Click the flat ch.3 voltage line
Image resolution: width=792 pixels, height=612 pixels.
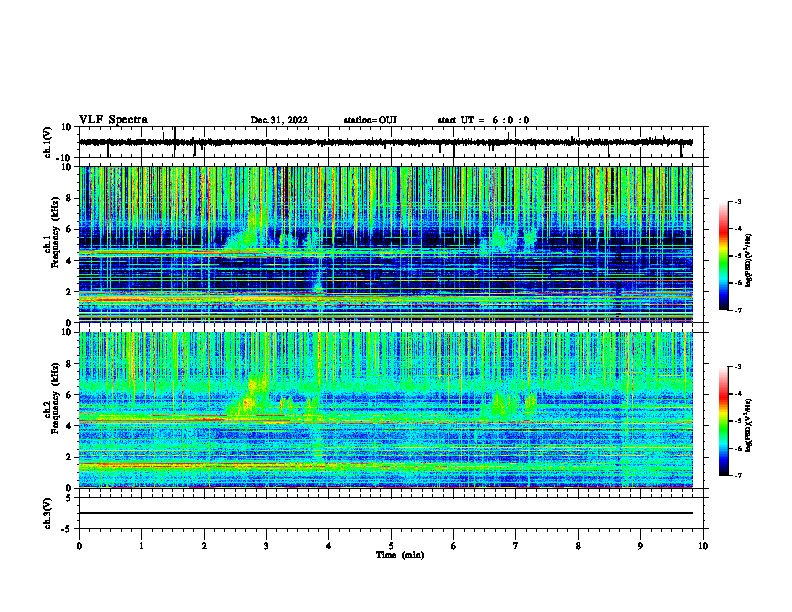(x=386, y=513)
